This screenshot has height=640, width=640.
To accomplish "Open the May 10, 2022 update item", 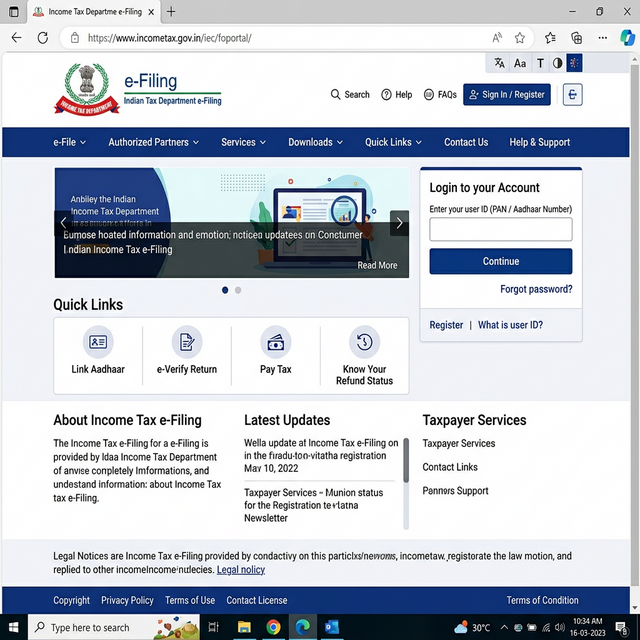I will (x=321, y=456).
